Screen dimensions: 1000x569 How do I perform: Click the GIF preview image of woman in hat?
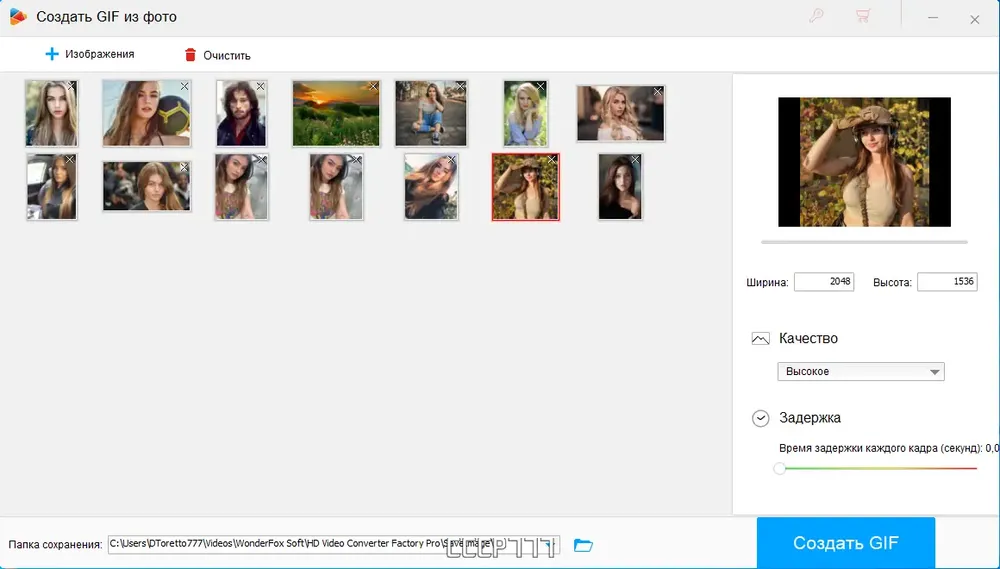click(x=864, y=162)
